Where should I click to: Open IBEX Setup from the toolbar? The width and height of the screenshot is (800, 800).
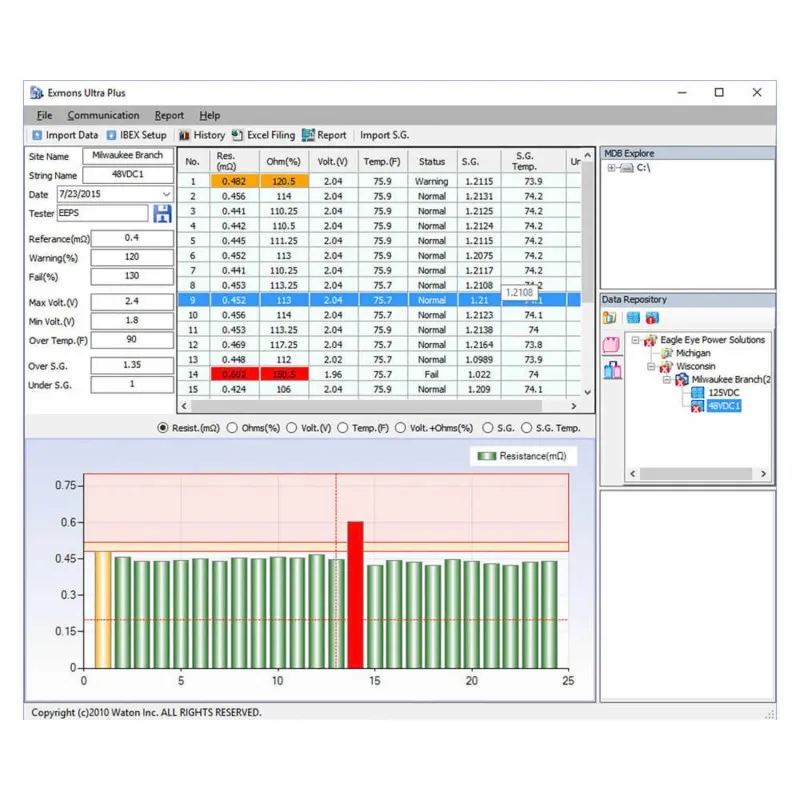point(112,135)
